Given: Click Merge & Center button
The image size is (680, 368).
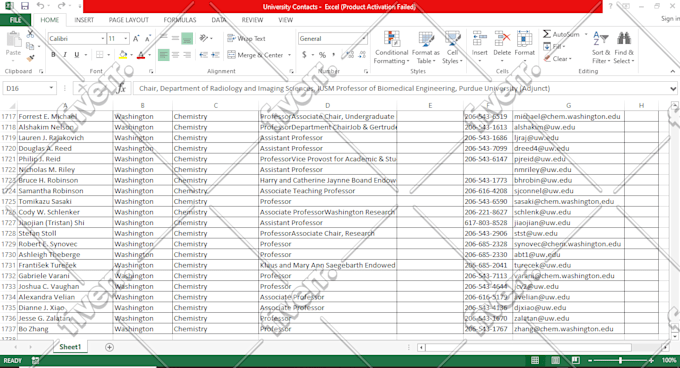Looking at the screenshot, I should click(x=255, y=55).
